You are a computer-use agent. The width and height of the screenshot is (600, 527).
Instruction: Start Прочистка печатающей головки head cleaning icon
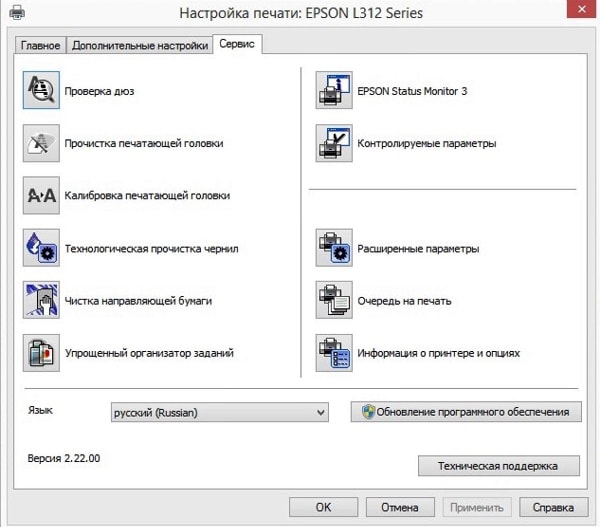coord(41,143)
